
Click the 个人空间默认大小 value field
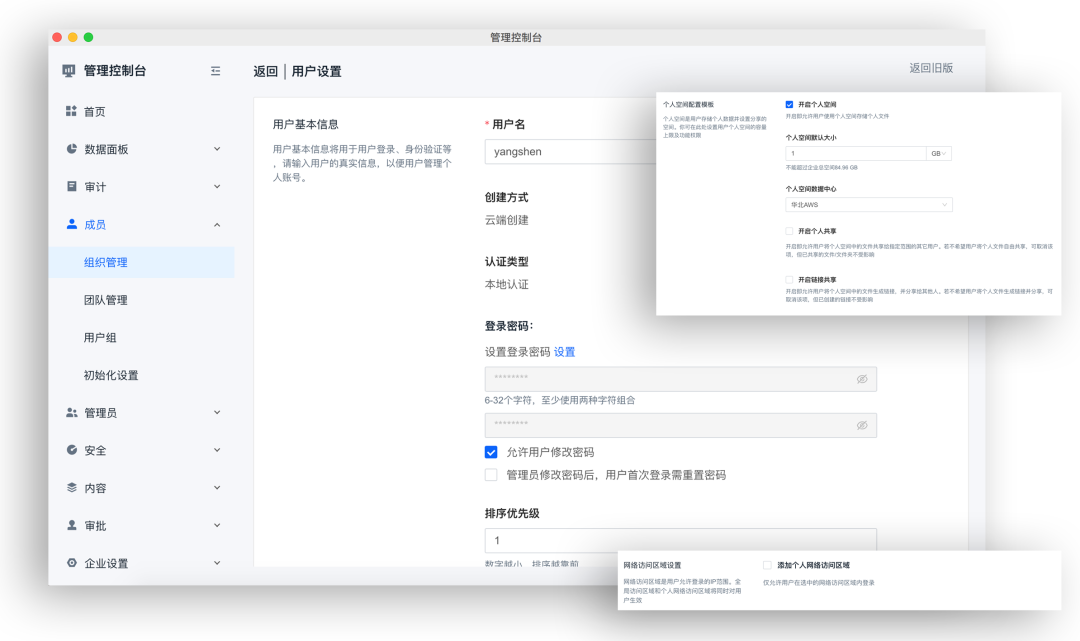[x=856, y=154]
